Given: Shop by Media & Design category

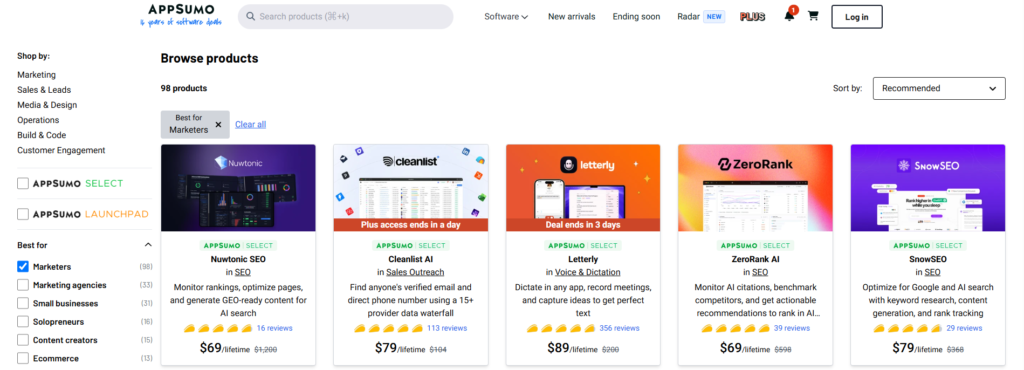Looking at the screenshot, I should 47,104.
